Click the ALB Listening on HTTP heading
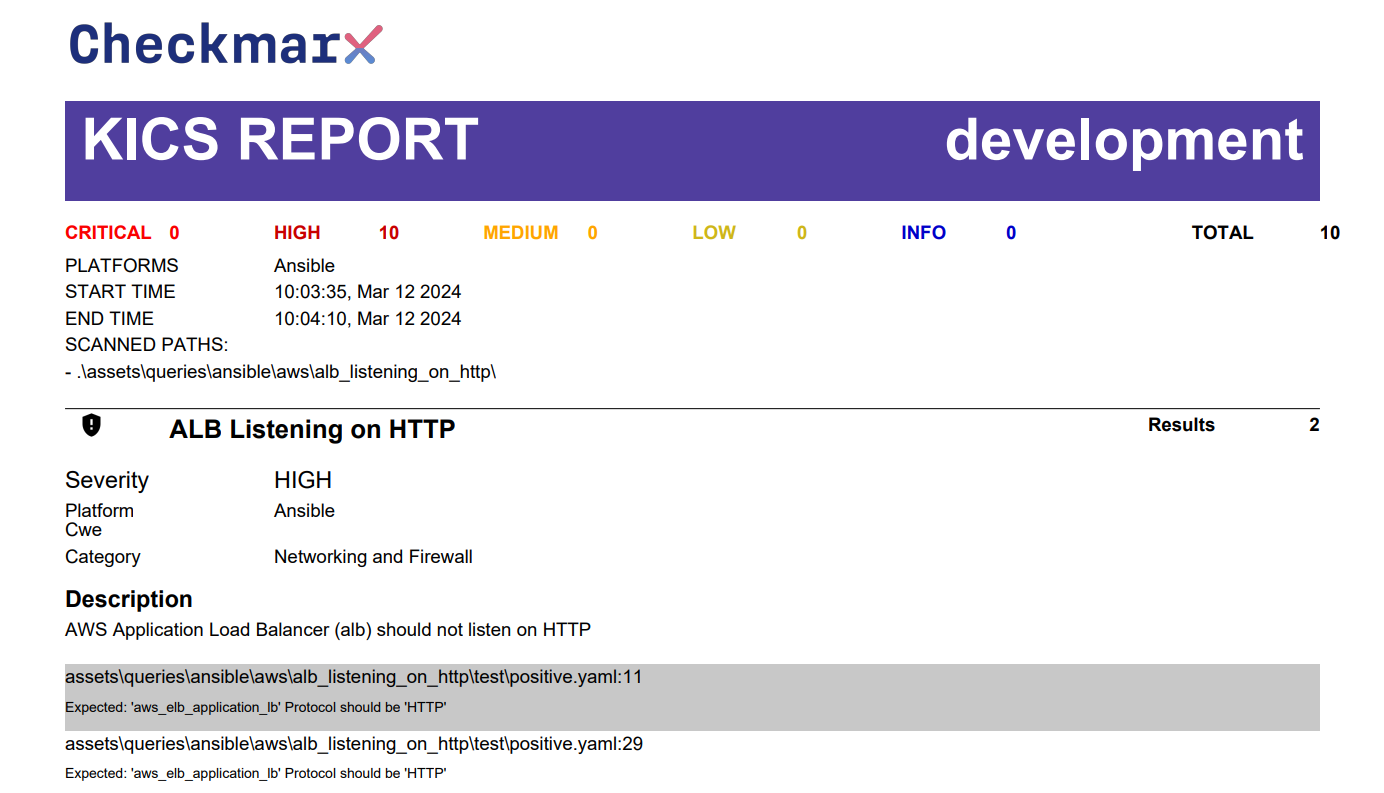 point(312,429)
